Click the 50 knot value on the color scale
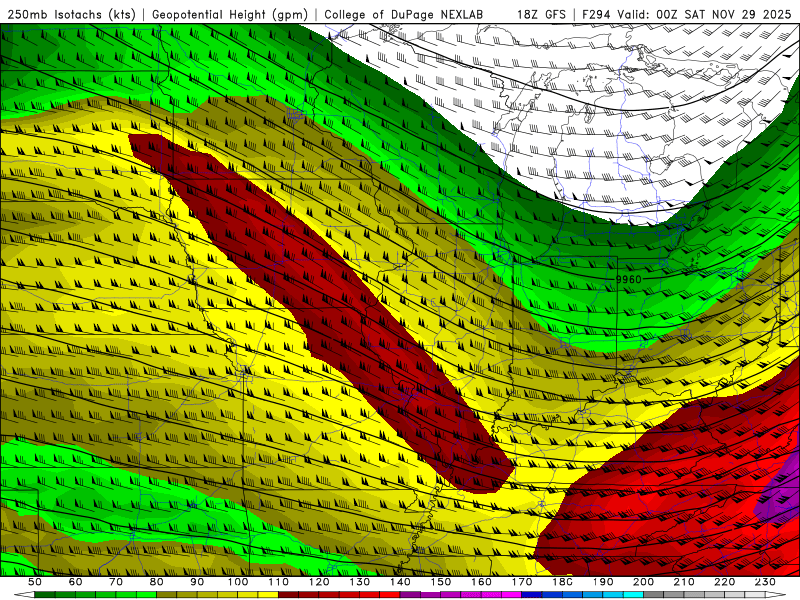The height and width of the screenshot is (600, 800). 35,582
